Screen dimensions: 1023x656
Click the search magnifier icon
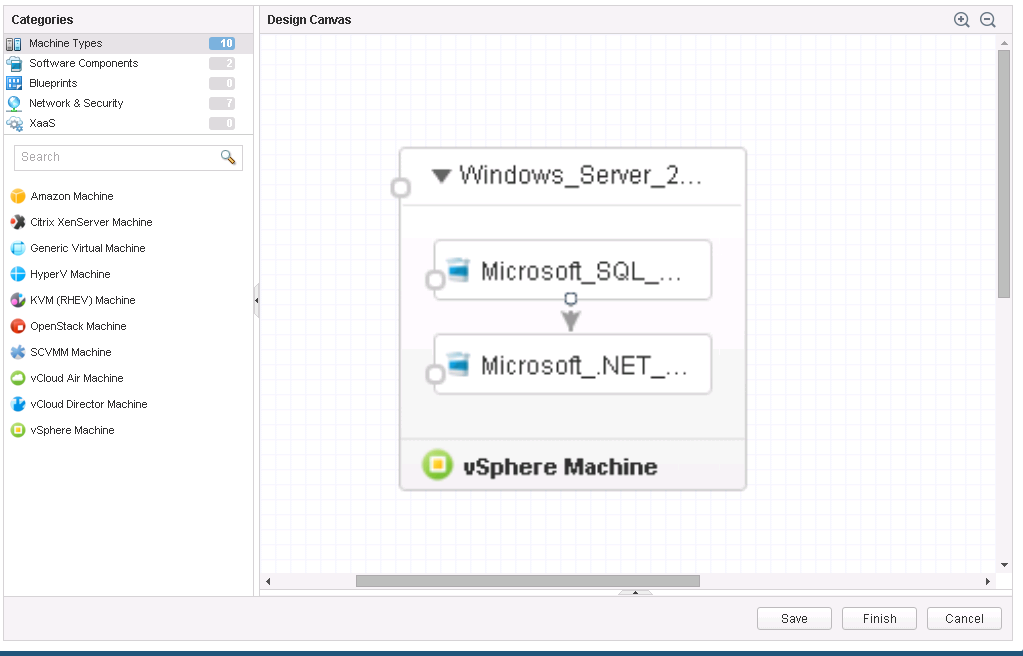[228, 157]
